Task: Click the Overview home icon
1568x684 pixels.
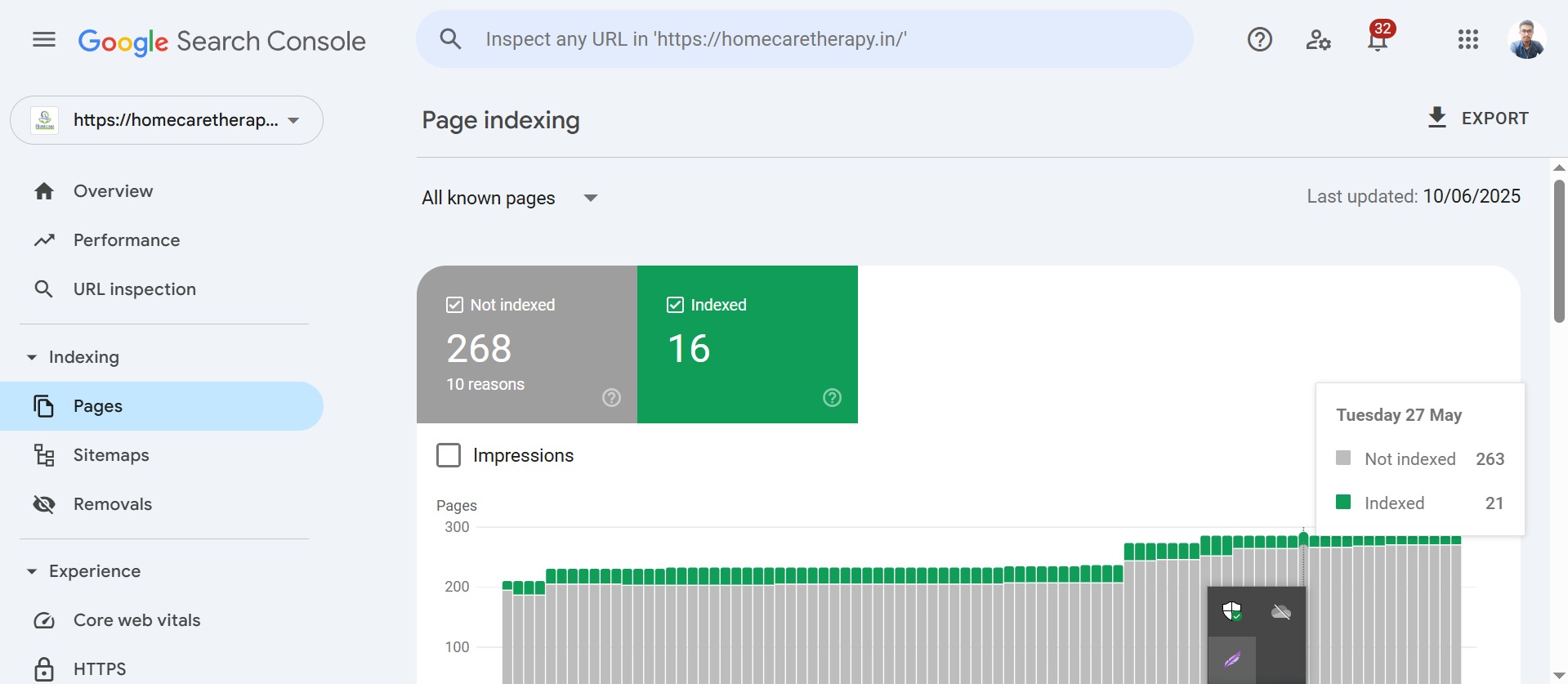Action: click(44, 191)
